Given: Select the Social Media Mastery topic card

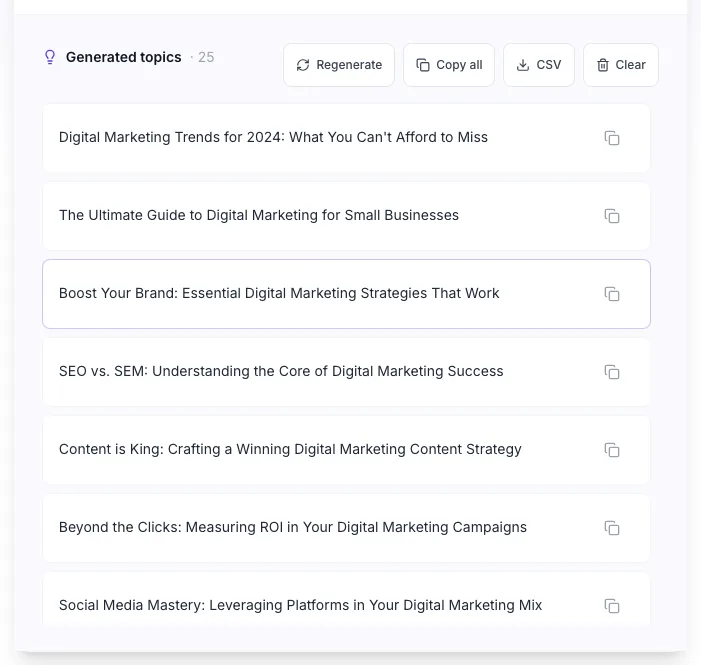Looking at the screenshot, I should click(x=346, y=599).
